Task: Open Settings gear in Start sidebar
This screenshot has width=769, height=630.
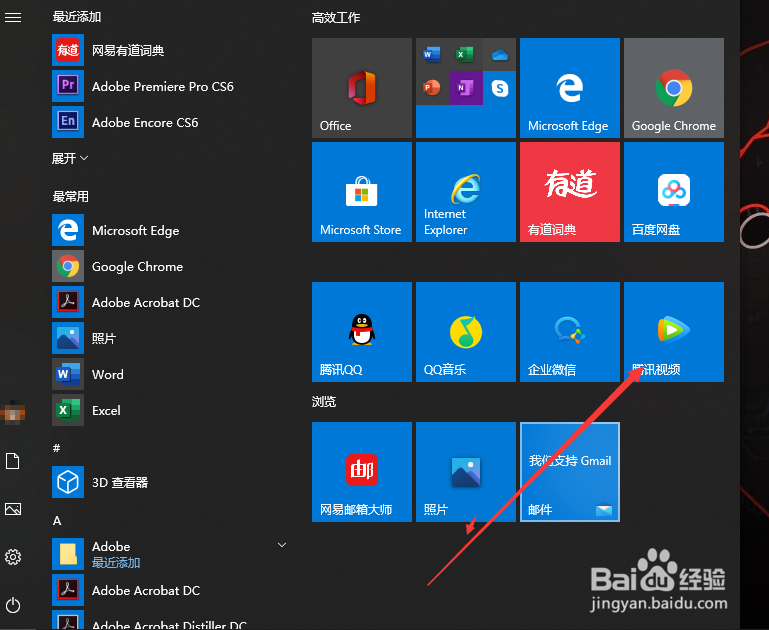Action: point(13,557)
